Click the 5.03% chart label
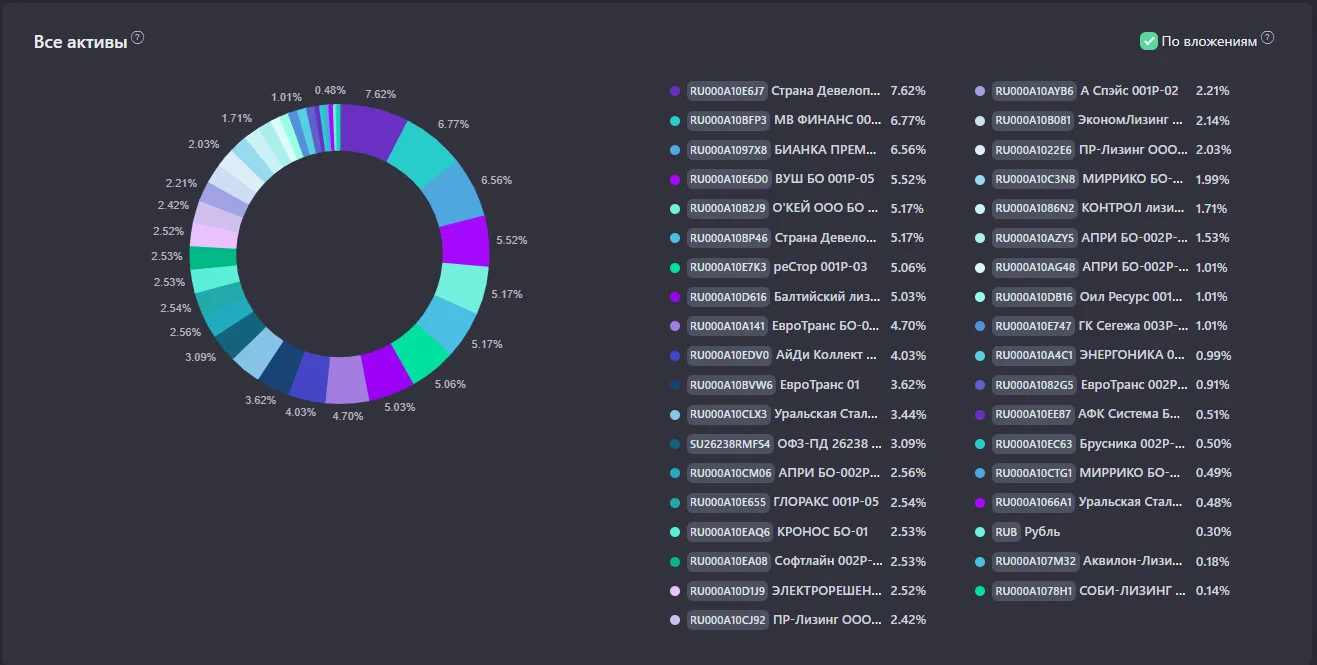Screen dimensions: 1317x665 (x=400, y=407)
